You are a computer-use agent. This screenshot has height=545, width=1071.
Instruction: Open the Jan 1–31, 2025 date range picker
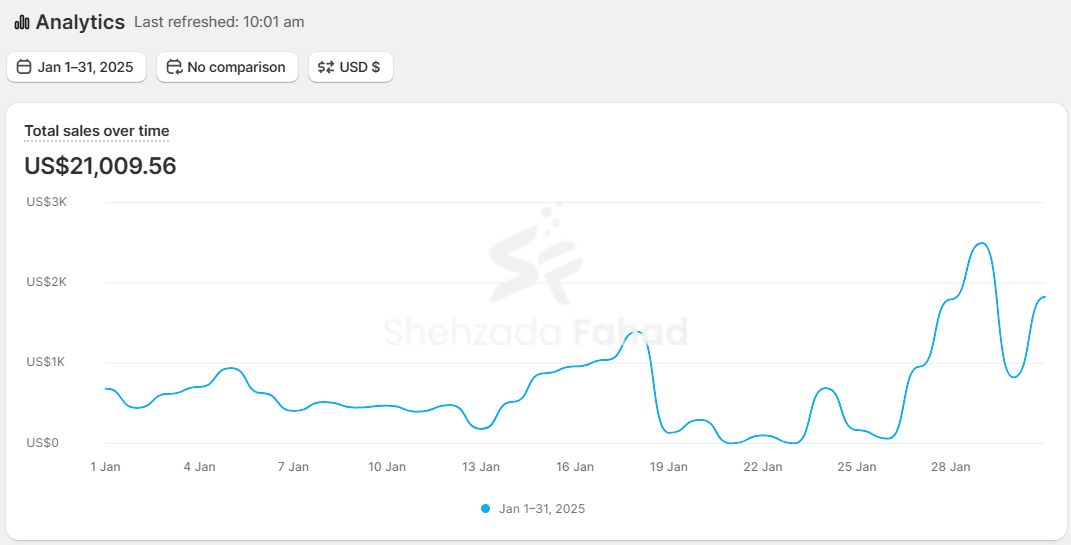[x=77, y=67]
